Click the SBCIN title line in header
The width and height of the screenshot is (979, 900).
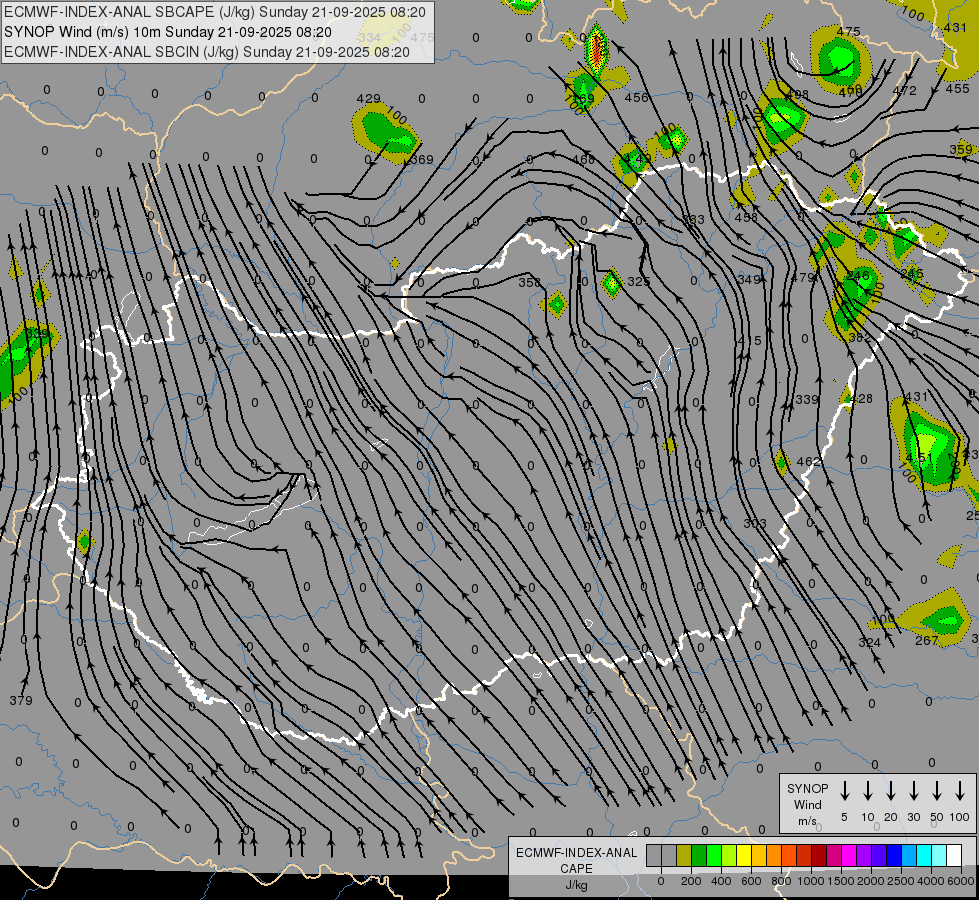[x=207, y=52]
